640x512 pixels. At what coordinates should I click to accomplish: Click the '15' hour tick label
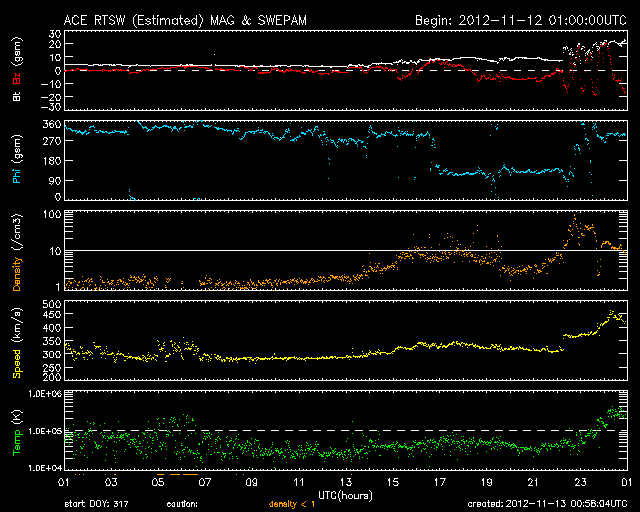393,482
